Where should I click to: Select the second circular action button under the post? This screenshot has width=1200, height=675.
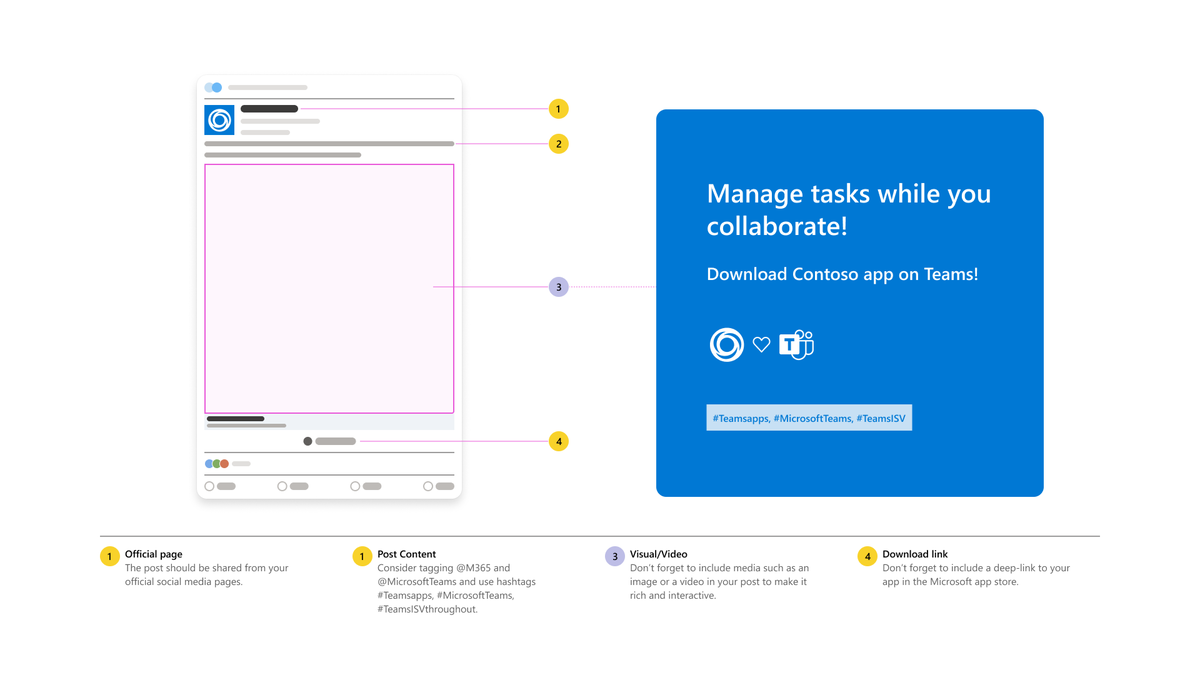pos(282,487)
